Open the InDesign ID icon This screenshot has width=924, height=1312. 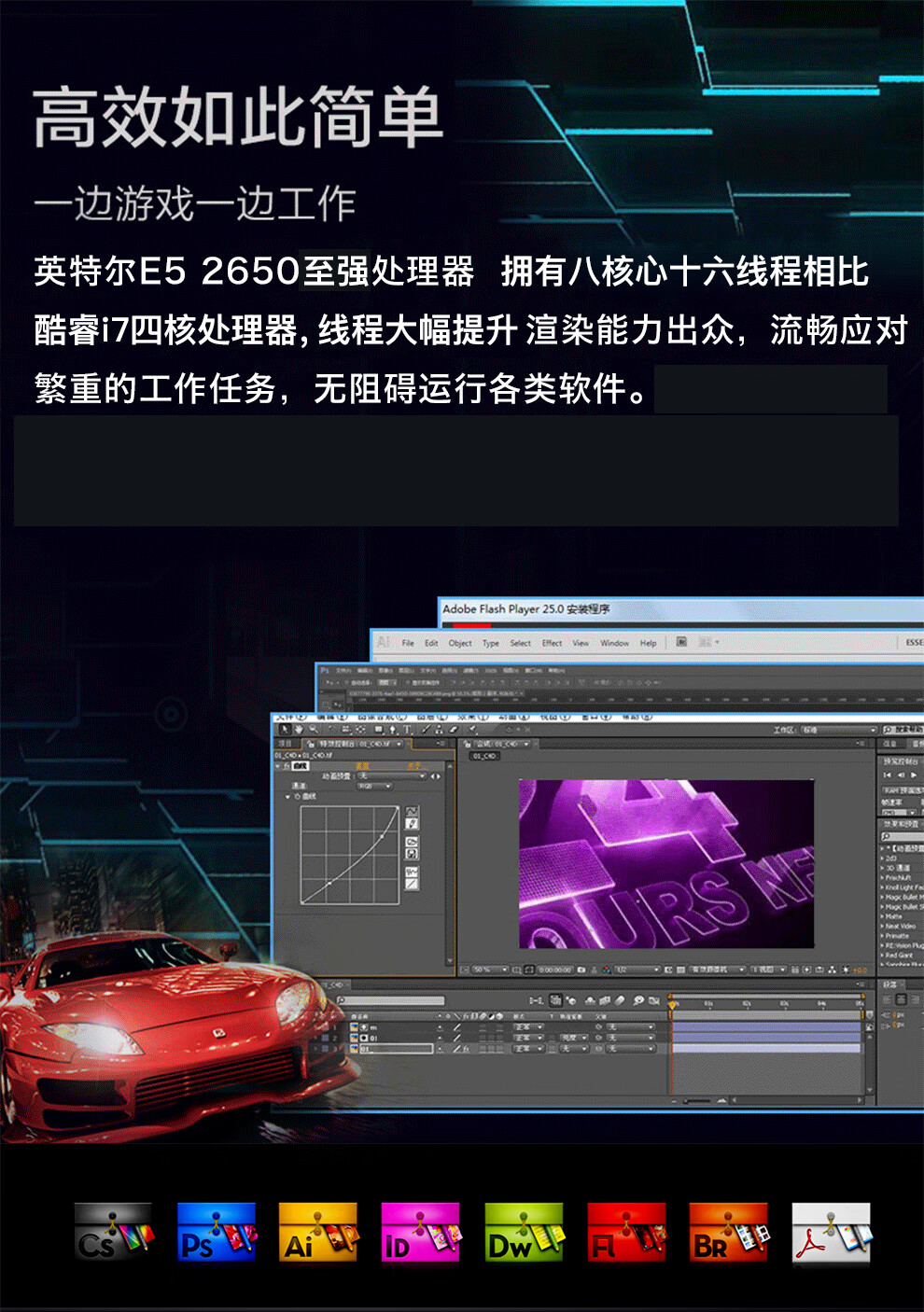pos(421,1233)
